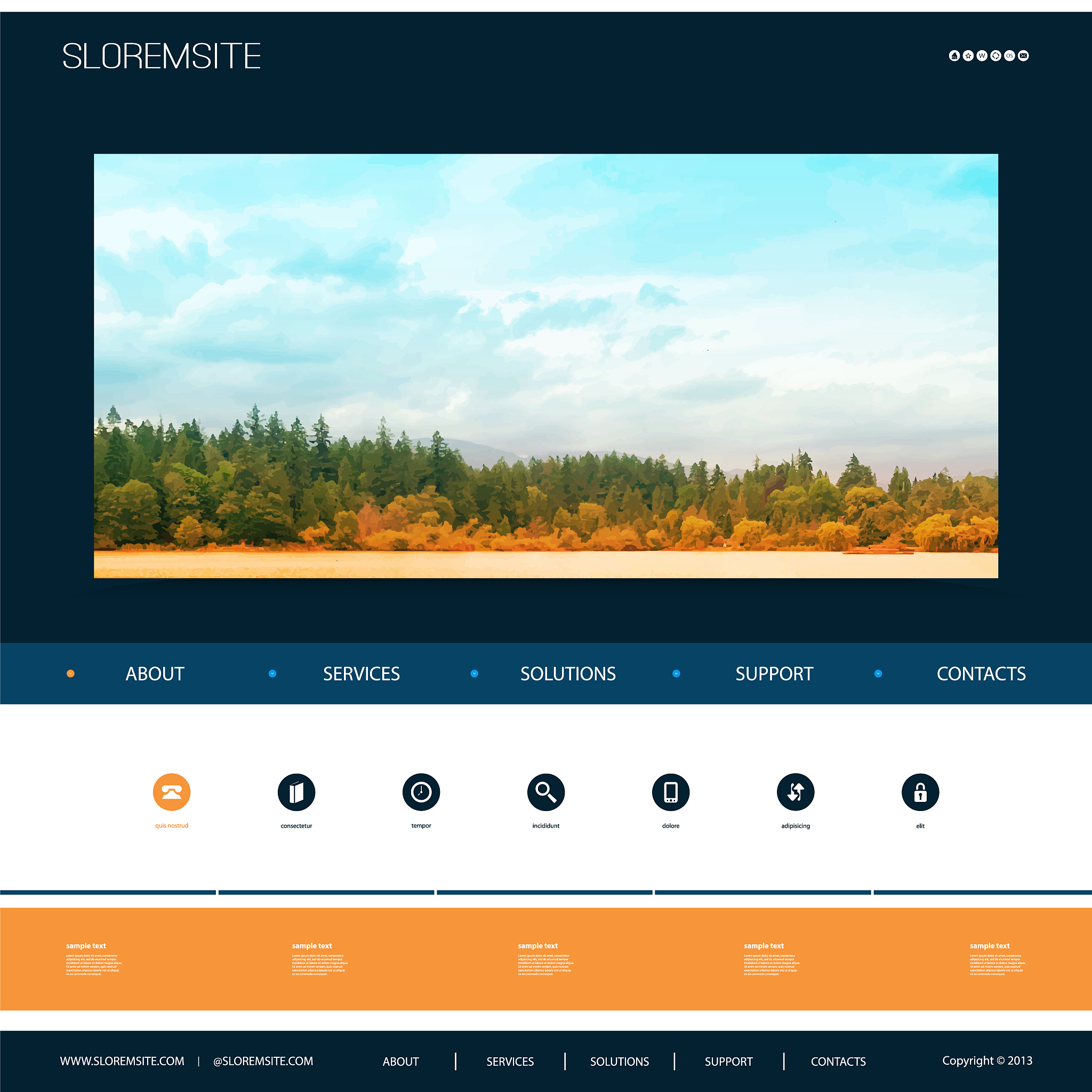
Task: Click the smartphone icon above dolore
Action: [x=671, y=792]
